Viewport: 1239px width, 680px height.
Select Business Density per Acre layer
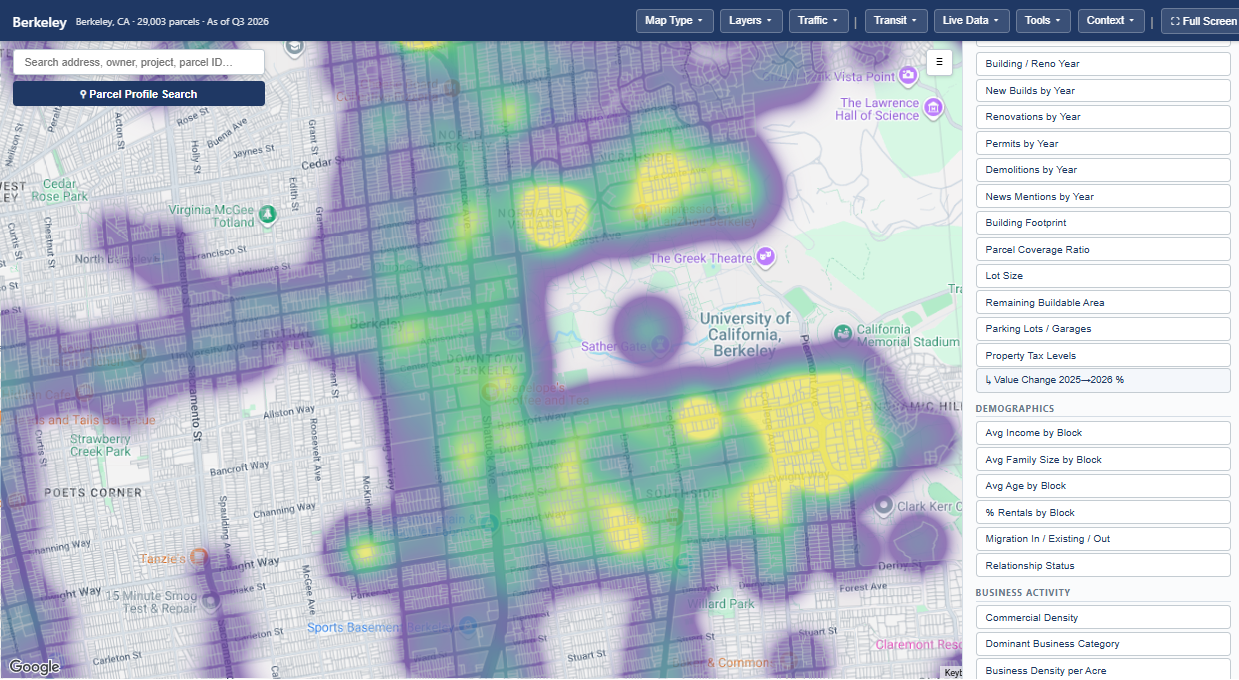[1103, 670]
